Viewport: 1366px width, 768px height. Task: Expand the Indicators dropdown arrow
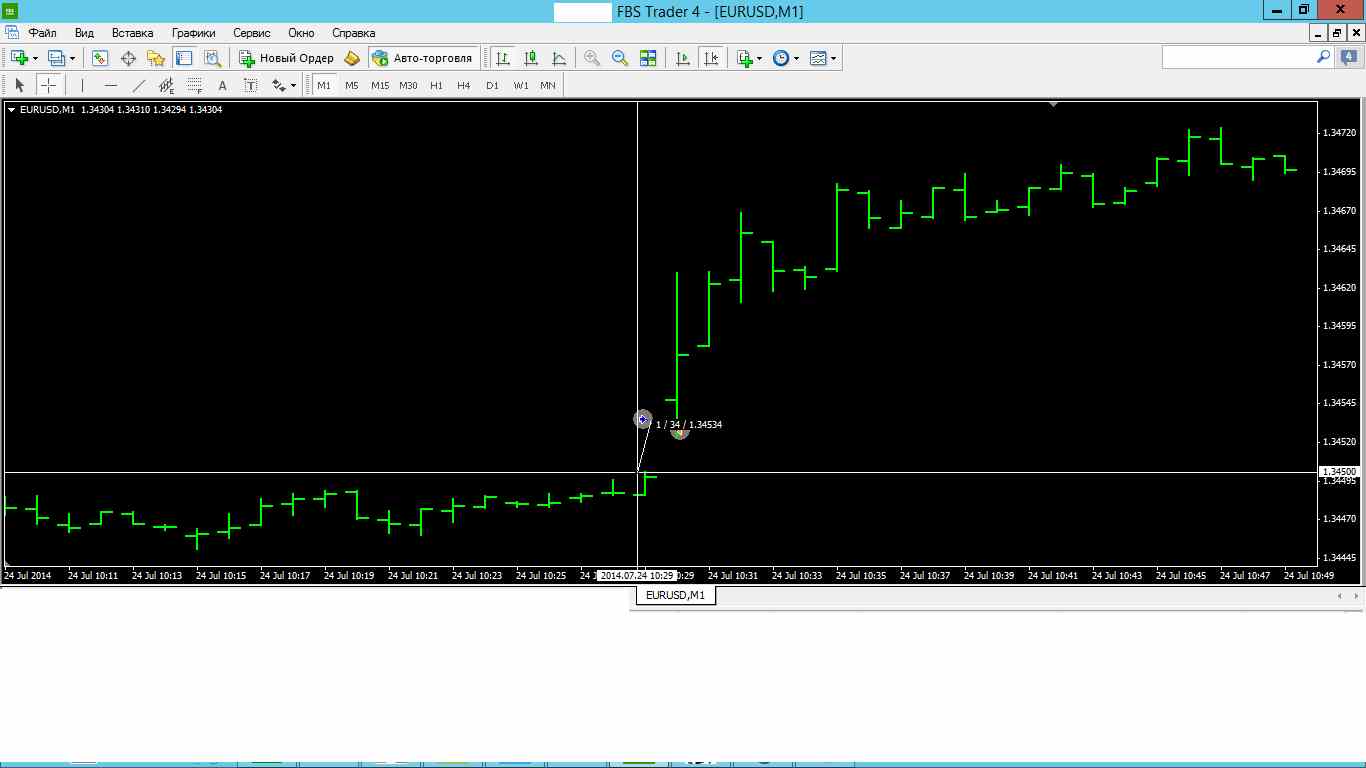[x=760, y=59]
